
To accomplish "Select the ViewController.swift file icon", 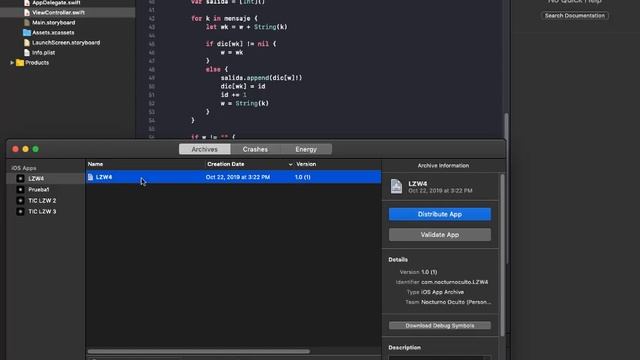I will [27, 13].
